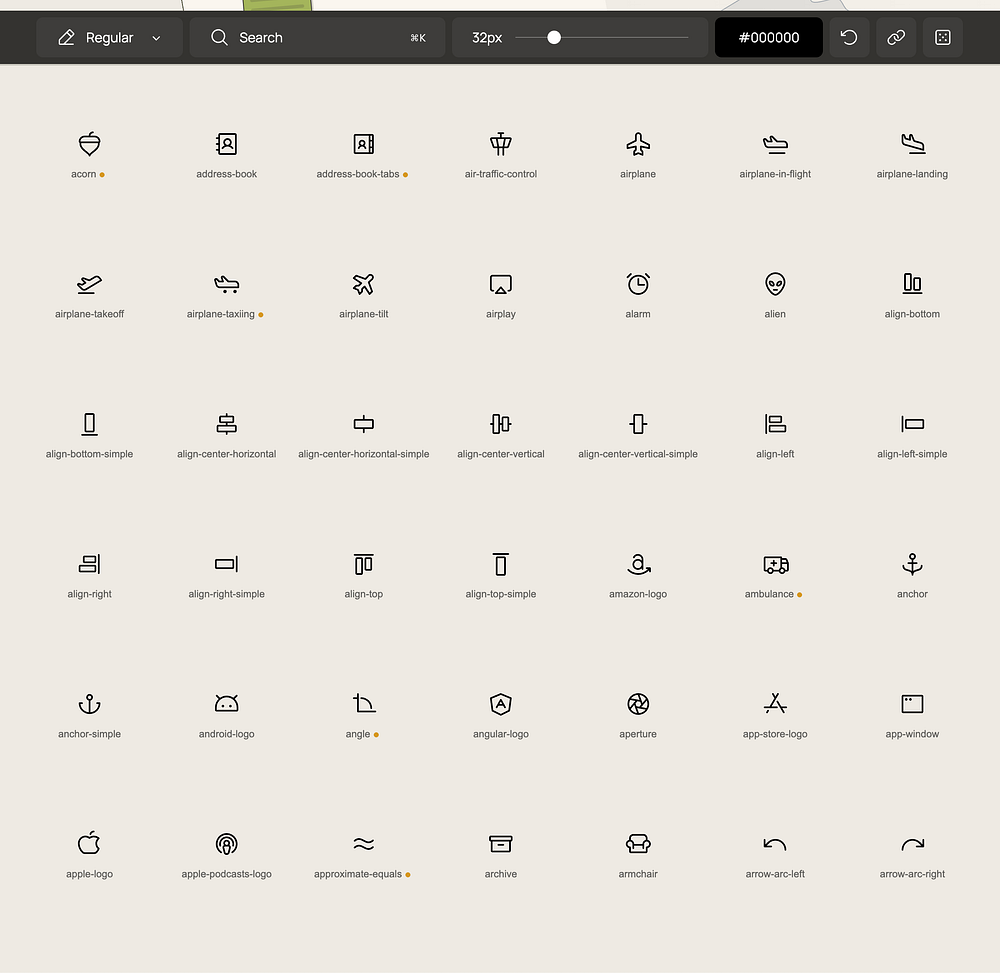Pick the airplay icon

(x=501, y=284)
